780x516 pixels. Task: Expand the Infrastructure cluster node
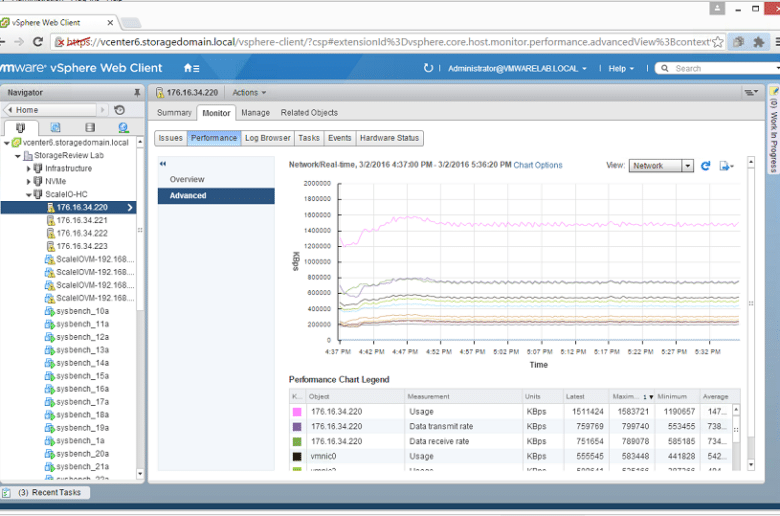pos(28,169)
